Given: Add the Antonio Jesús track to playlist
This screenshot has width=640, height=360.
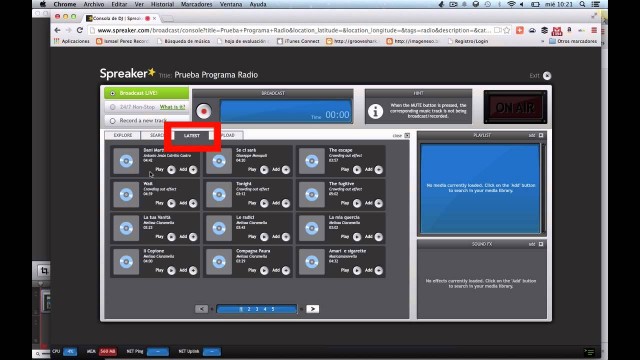Looking at the screenshot, I should click(x=193, y=169).
